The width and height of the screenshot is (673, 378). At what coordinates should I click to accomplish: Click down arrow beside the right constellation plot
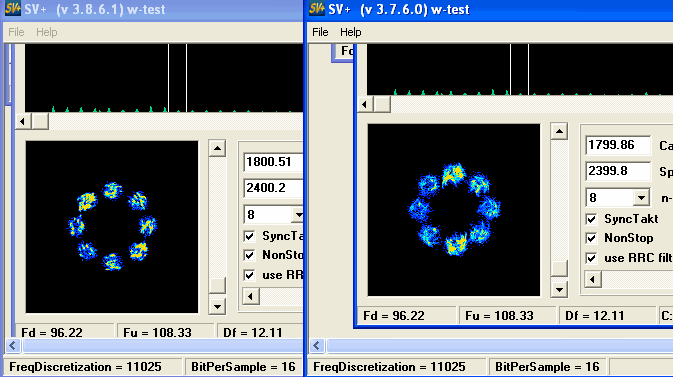coord(559,289)
